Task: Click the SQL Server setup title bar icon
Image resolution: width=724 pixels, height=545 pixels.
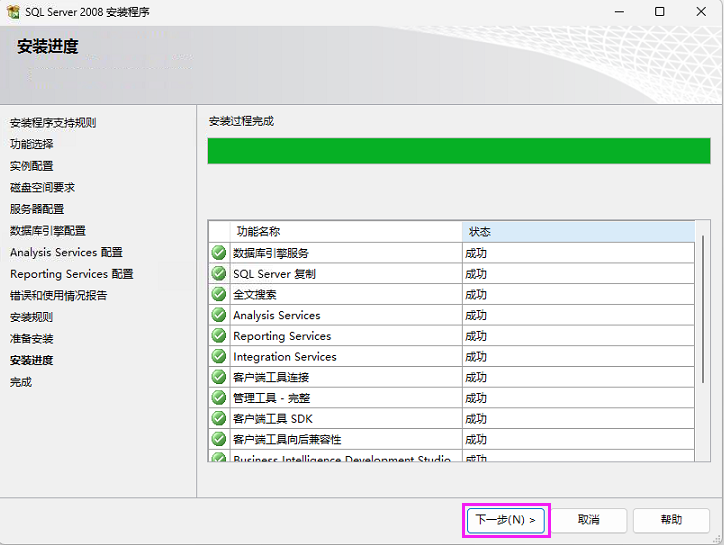Action: pyautogui.click(x=13, y=12)
